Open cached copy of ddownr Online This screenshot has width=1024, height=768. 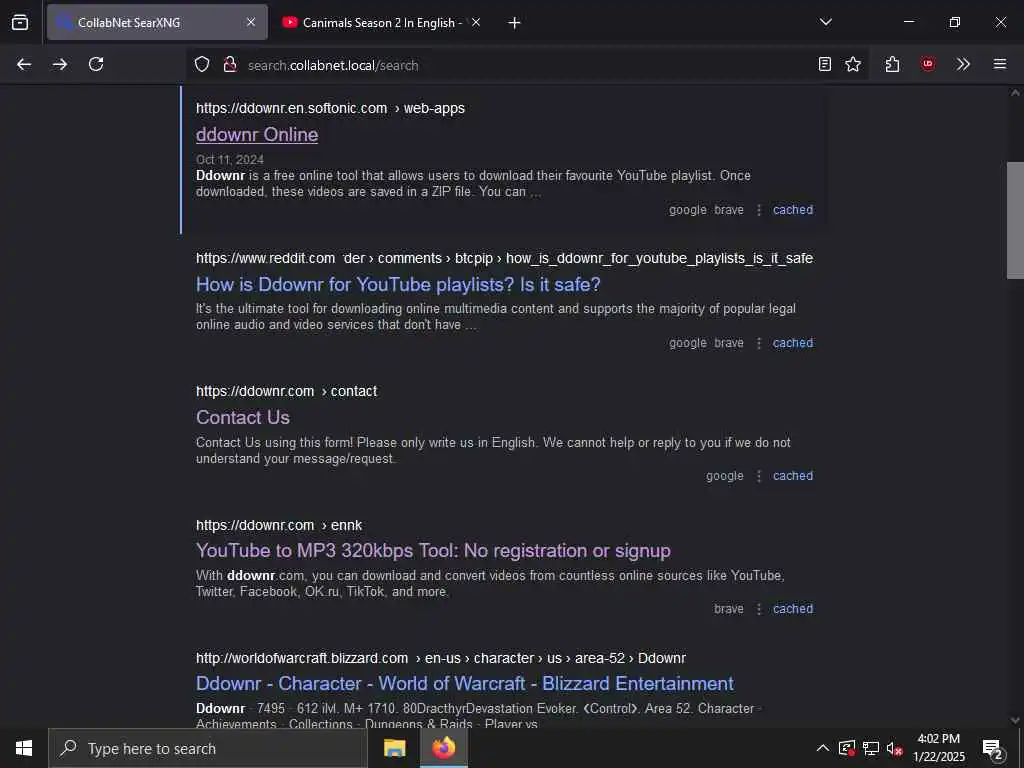click(793, 210)
